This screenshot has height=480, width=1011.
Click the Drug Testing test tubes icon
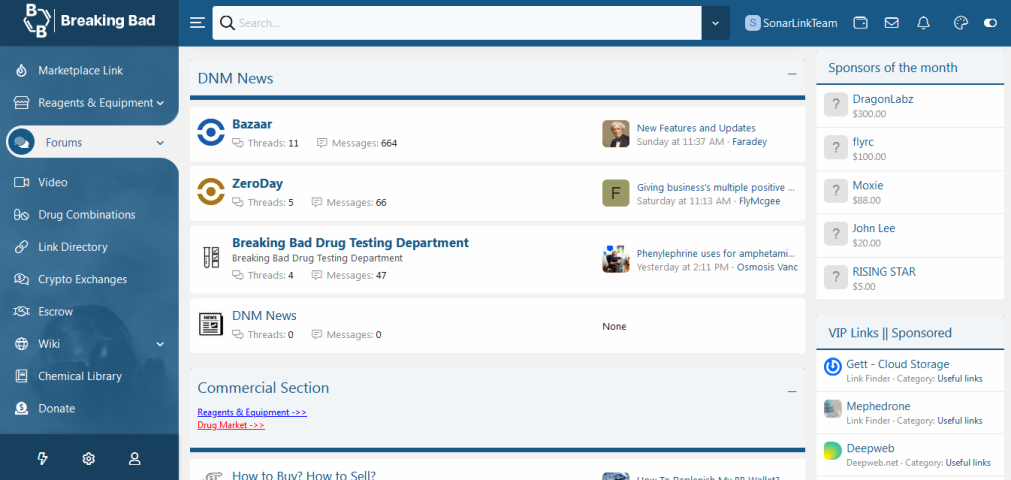tap(211, 257)
